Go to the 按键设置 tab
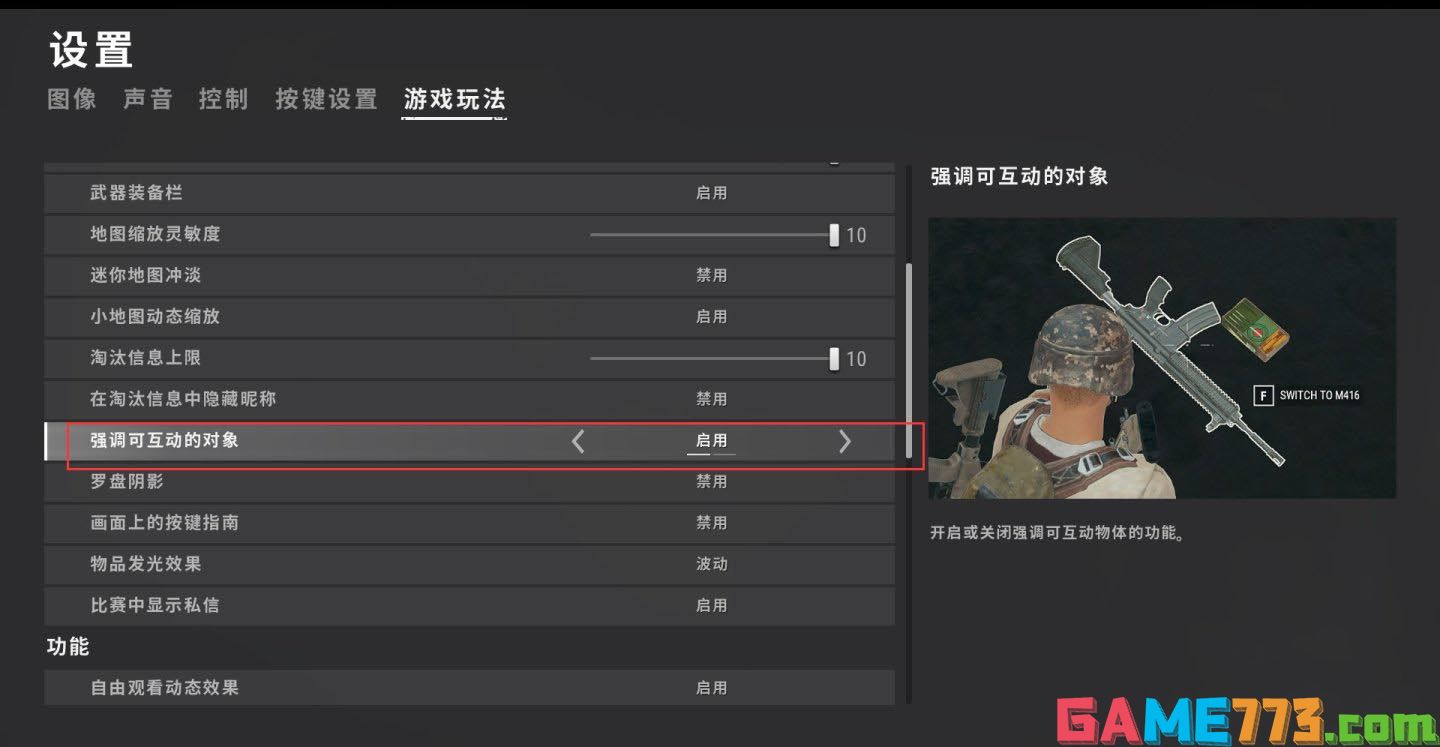 [x=326, y=99]
